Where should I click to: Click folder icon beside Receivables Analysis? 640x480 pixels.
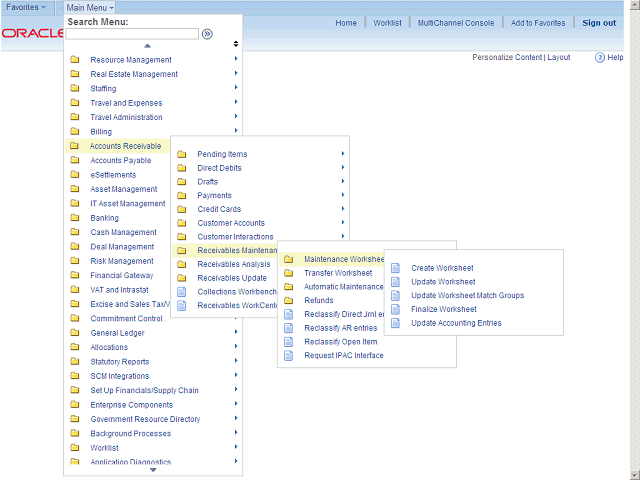point(182,264)
